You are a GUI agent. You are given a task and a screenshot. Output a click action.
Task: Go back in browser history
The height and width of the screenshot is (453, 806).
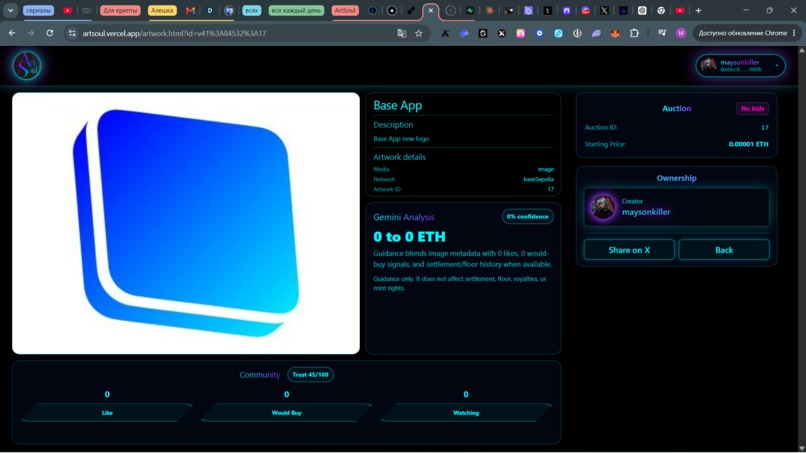12,33
